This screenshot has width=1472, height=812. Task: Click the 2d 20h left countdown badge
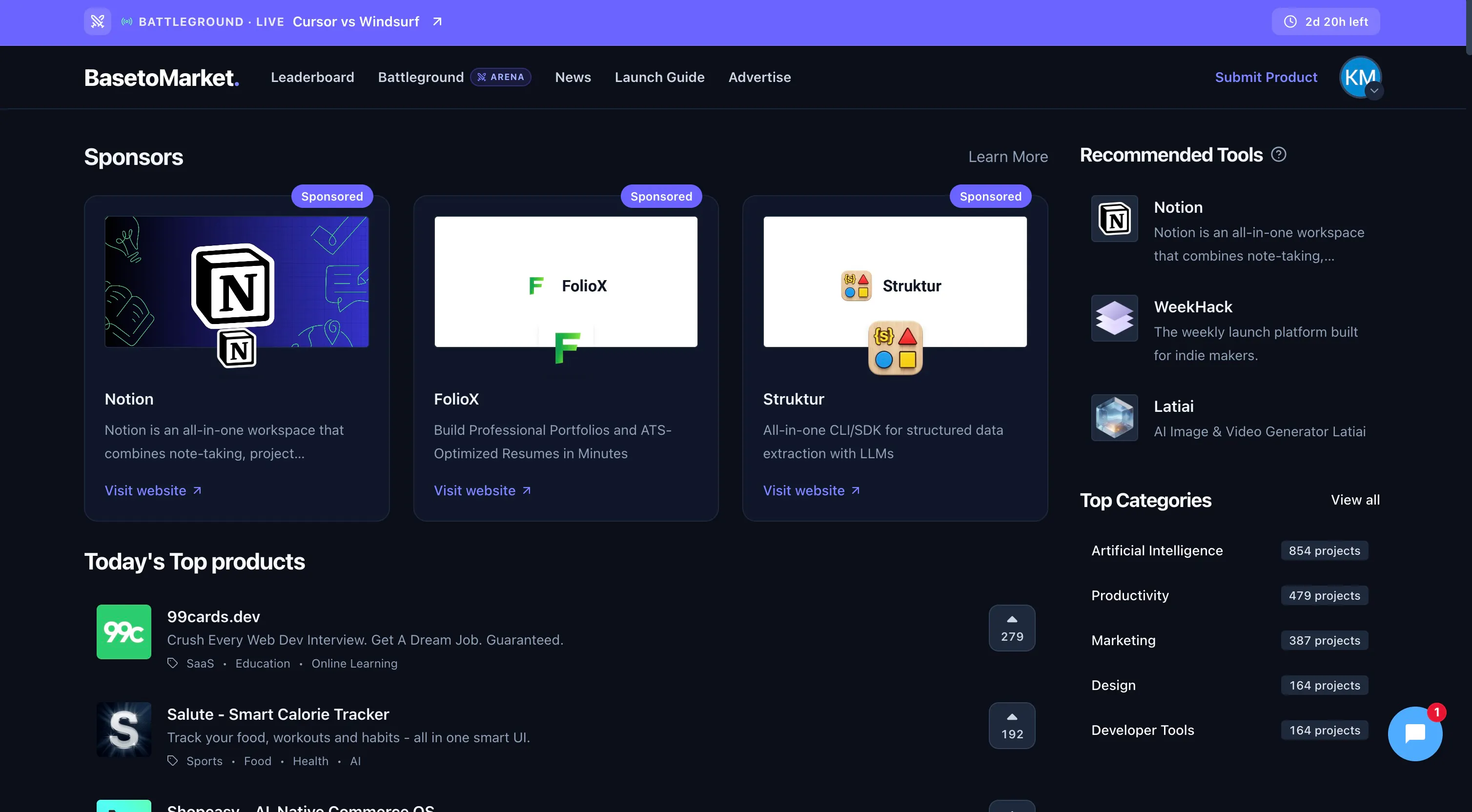(1326, 21)
